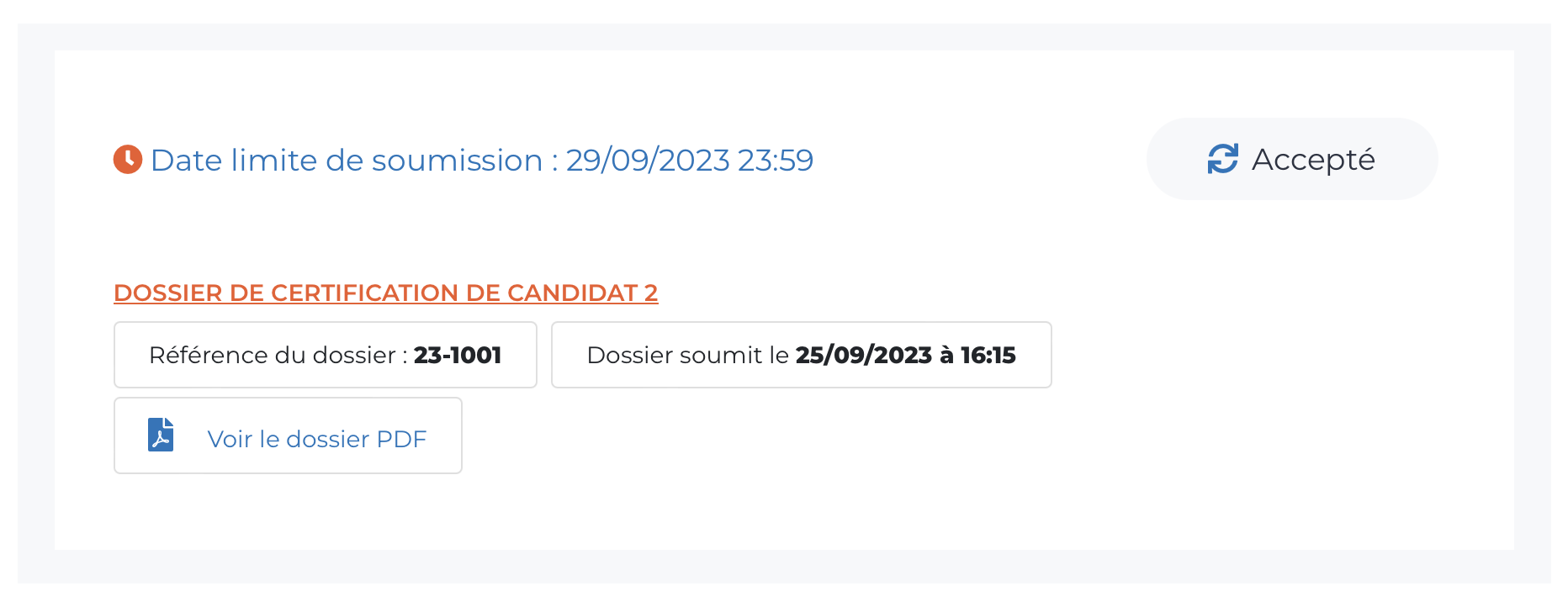The width and height of the screenshot is (1568, 607).
Task: Click the Dossier soumit le label
Action: click(x=687, y=356)
